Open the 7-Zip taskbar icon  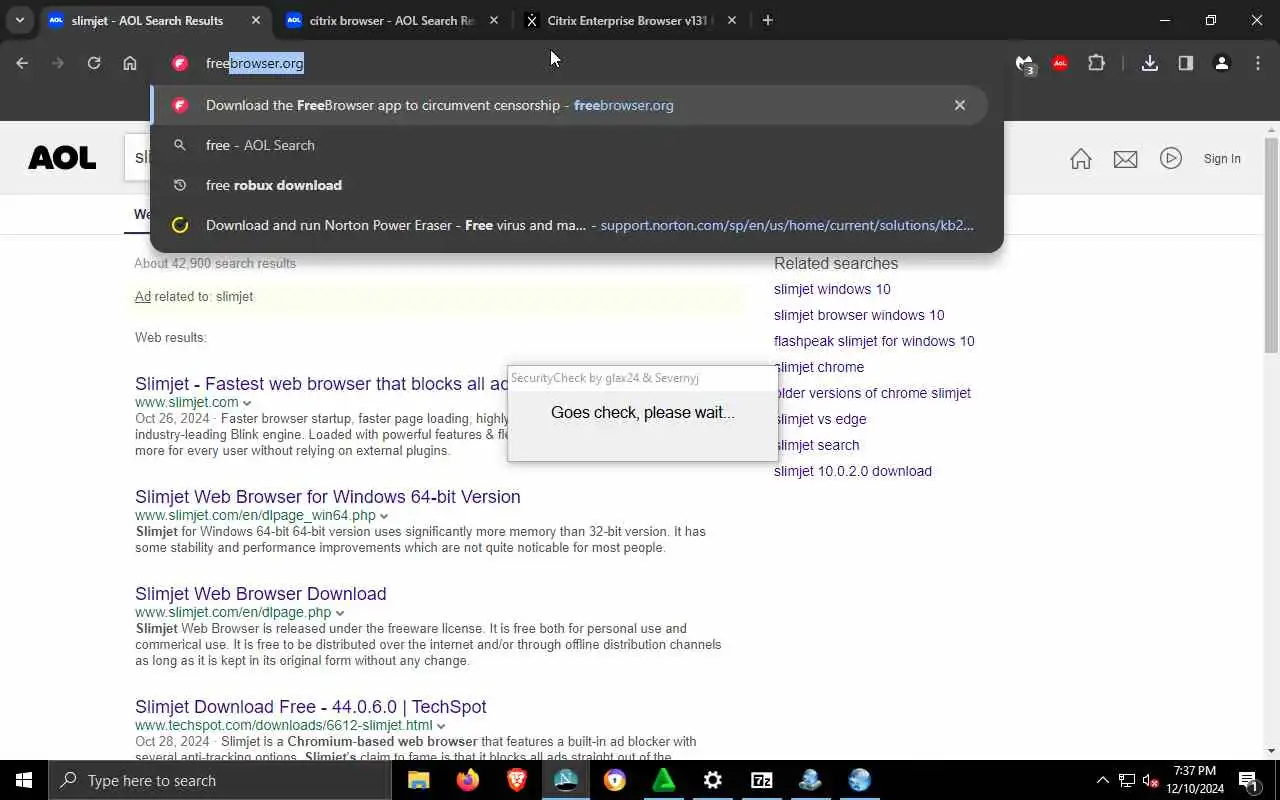[762, 780]
